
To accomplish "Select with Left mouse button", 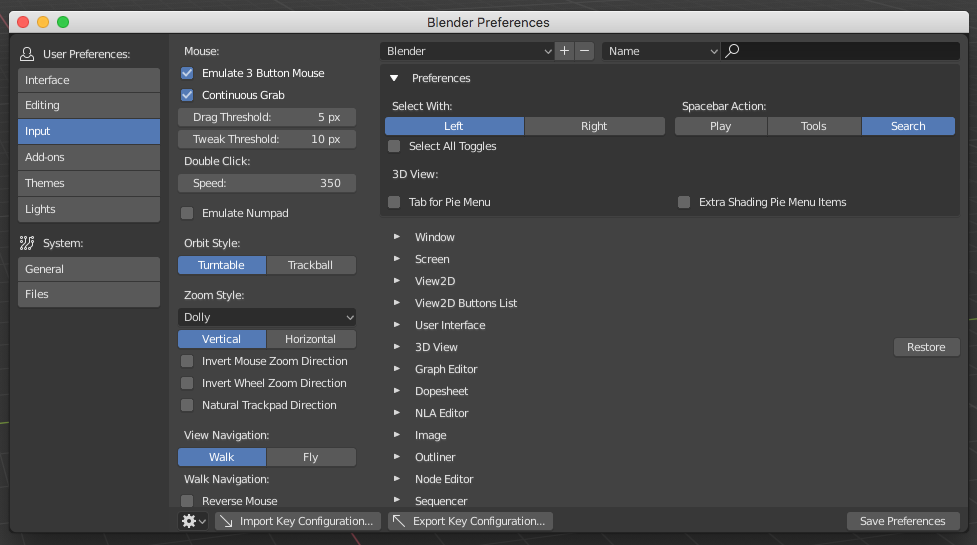I will [x=454, y=126].
